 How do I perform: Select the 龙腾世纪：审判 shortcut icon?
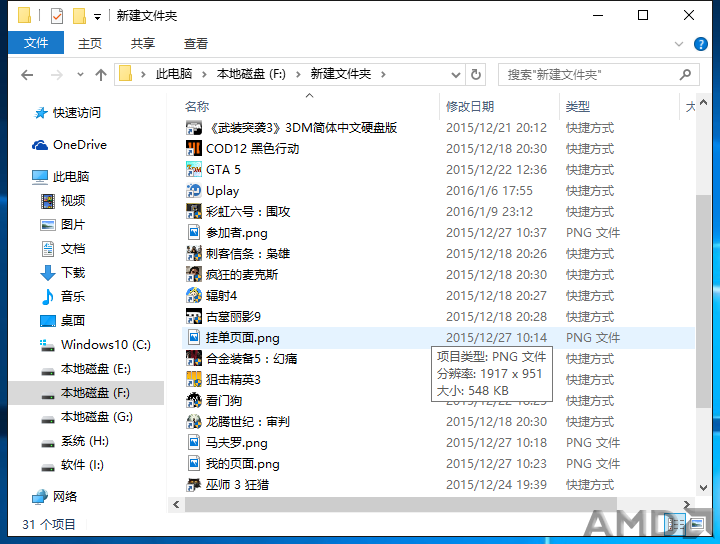pos(194,422)
